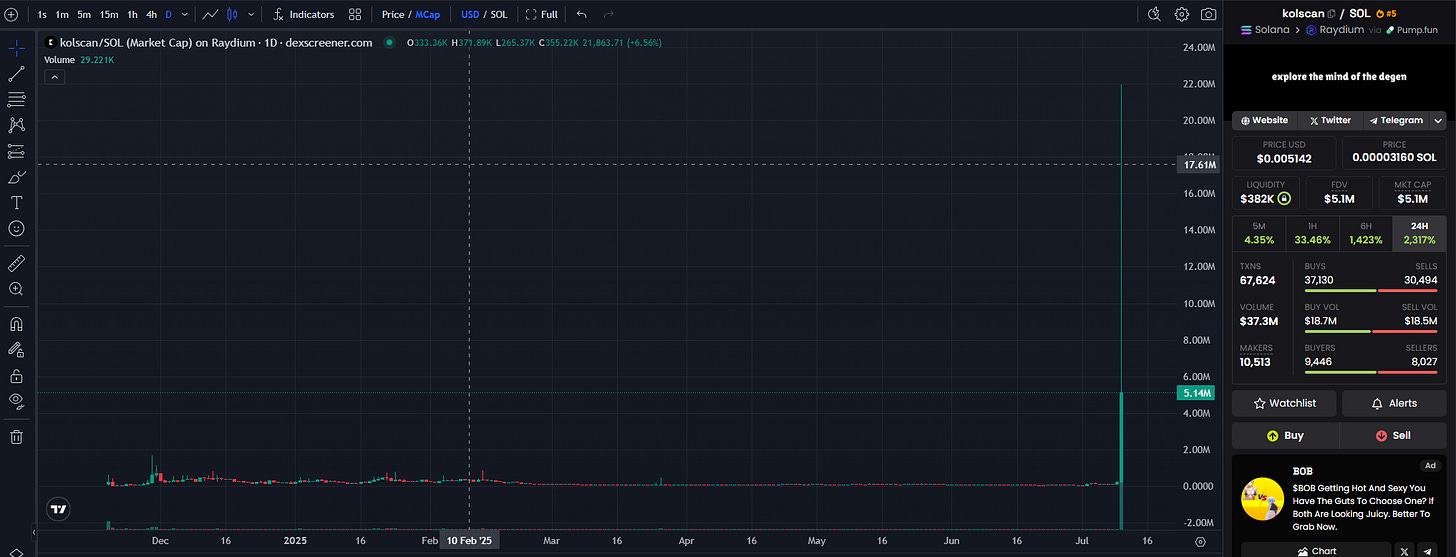This screenshot has width=1456, height=557.
Task: Switch denomination to USD
Action: point(470,15)
